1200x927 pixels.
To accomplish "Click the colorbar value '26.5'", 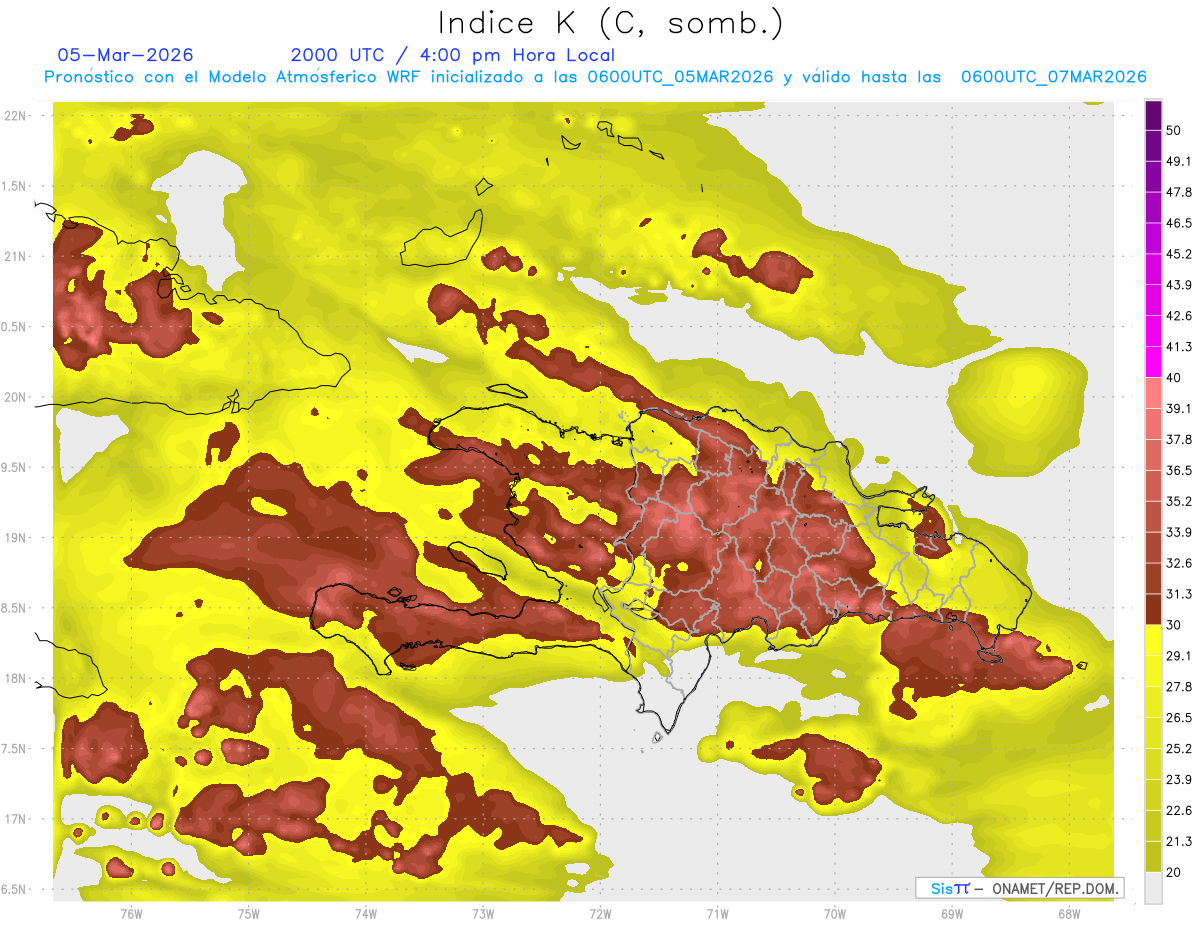I will (x=1179, y=717).
